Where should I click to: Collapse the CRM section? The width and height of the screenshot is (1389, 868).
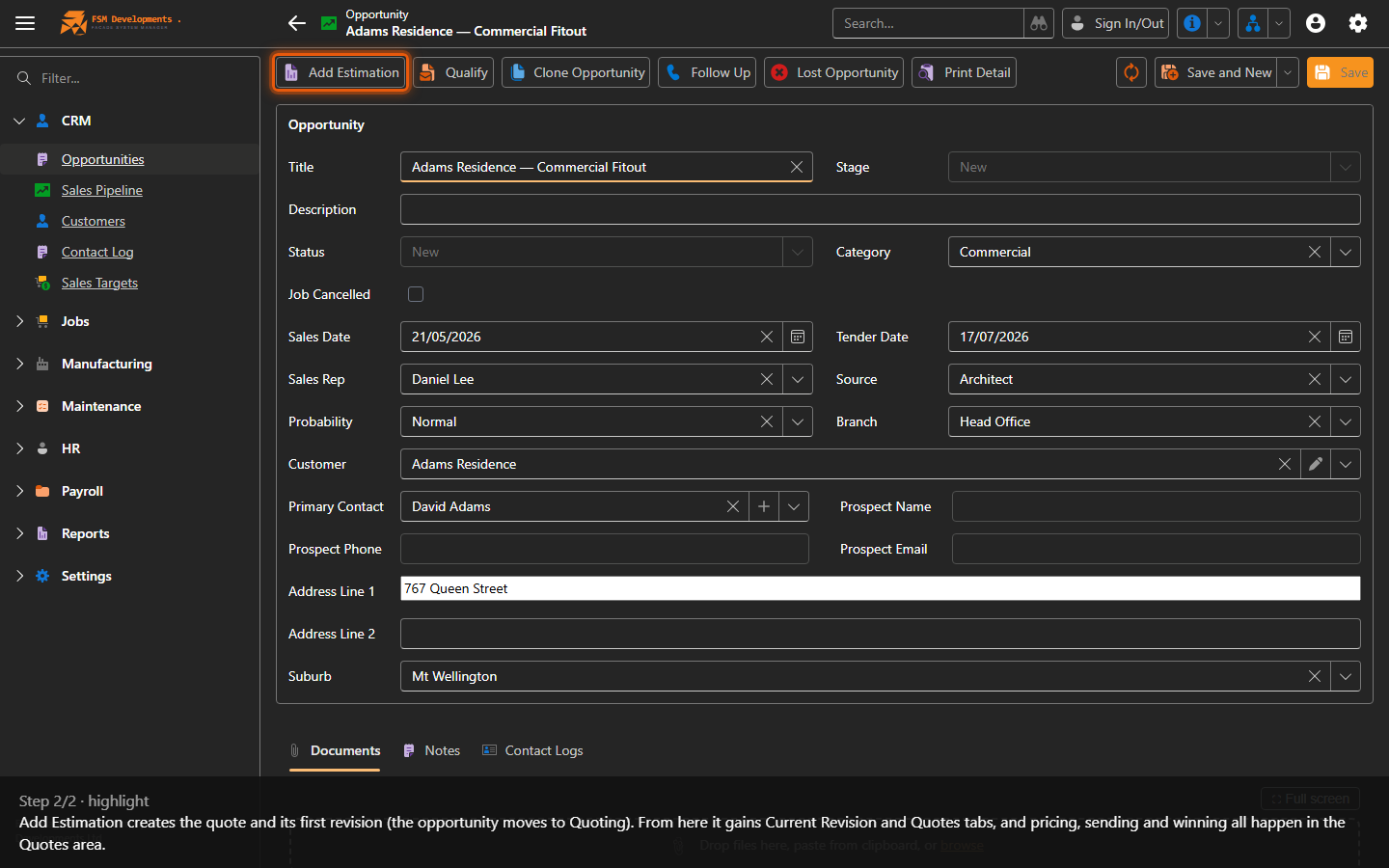(x=19, y=121)
